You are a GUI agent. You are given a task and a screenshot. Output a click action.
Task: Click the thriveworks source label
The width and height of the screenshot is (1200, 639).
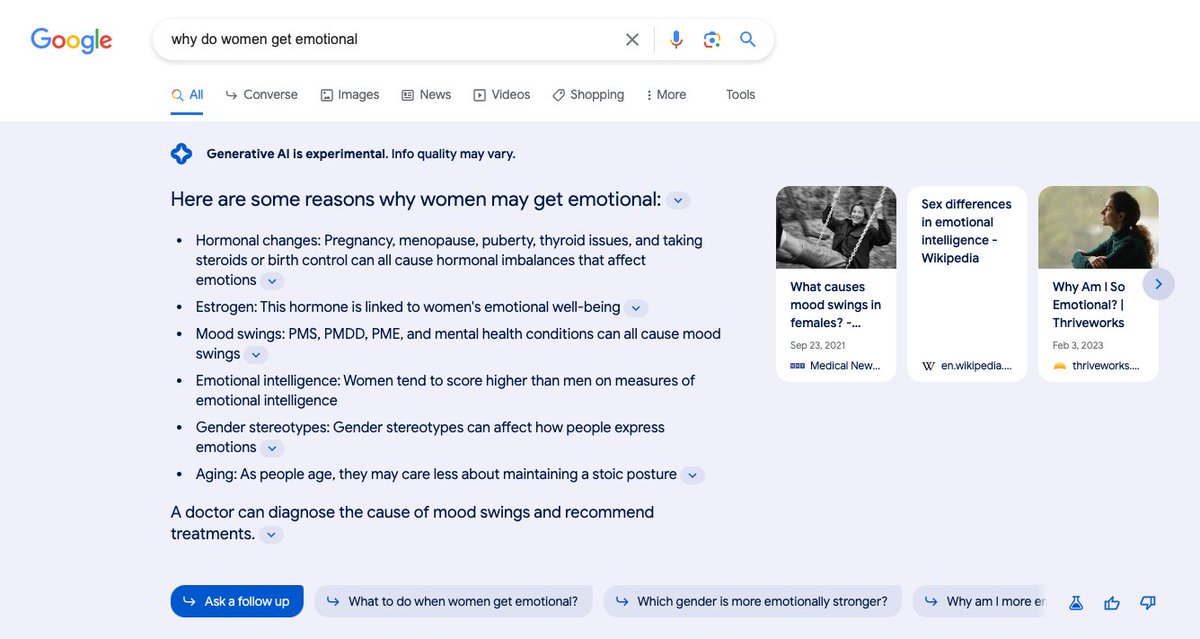click(x=1096, y=366)
